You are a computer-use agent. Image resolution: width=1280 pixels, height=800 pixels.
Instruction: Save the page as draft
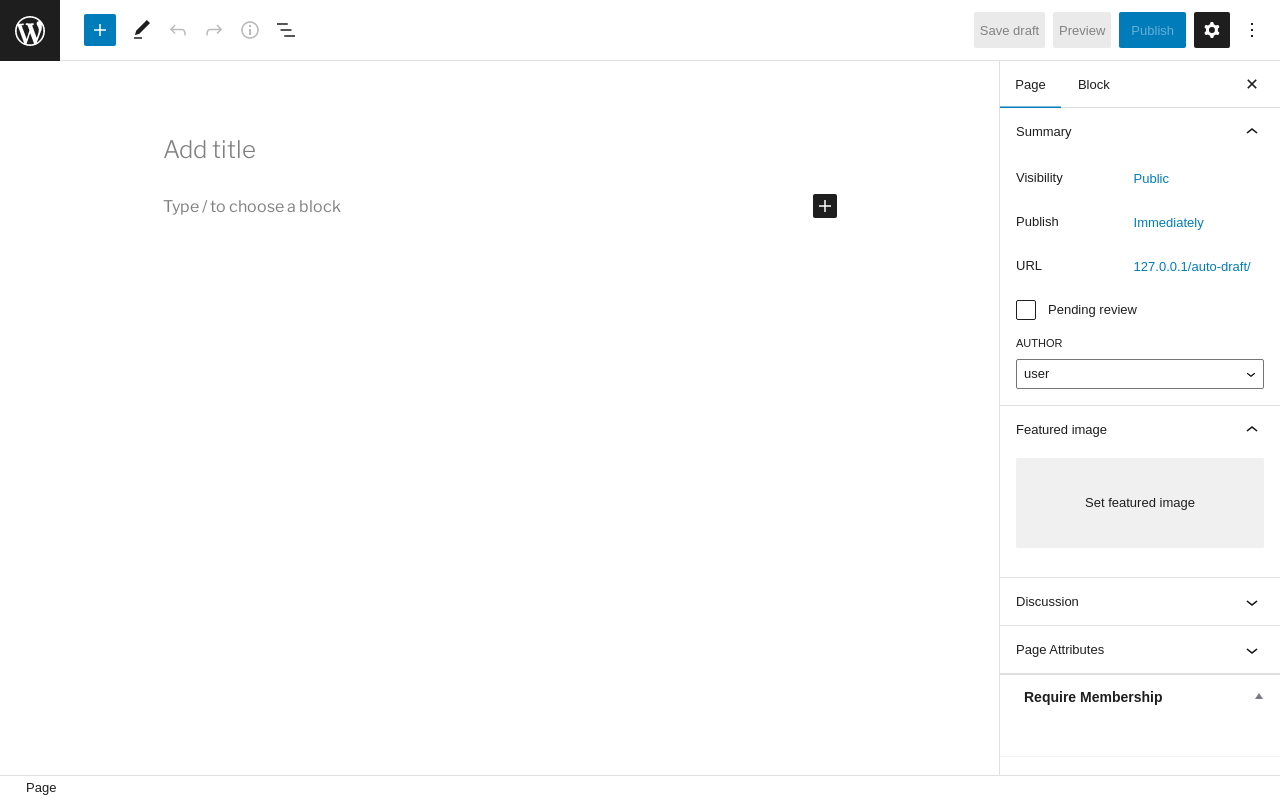pyautogui.click(x=1009, y=30)
